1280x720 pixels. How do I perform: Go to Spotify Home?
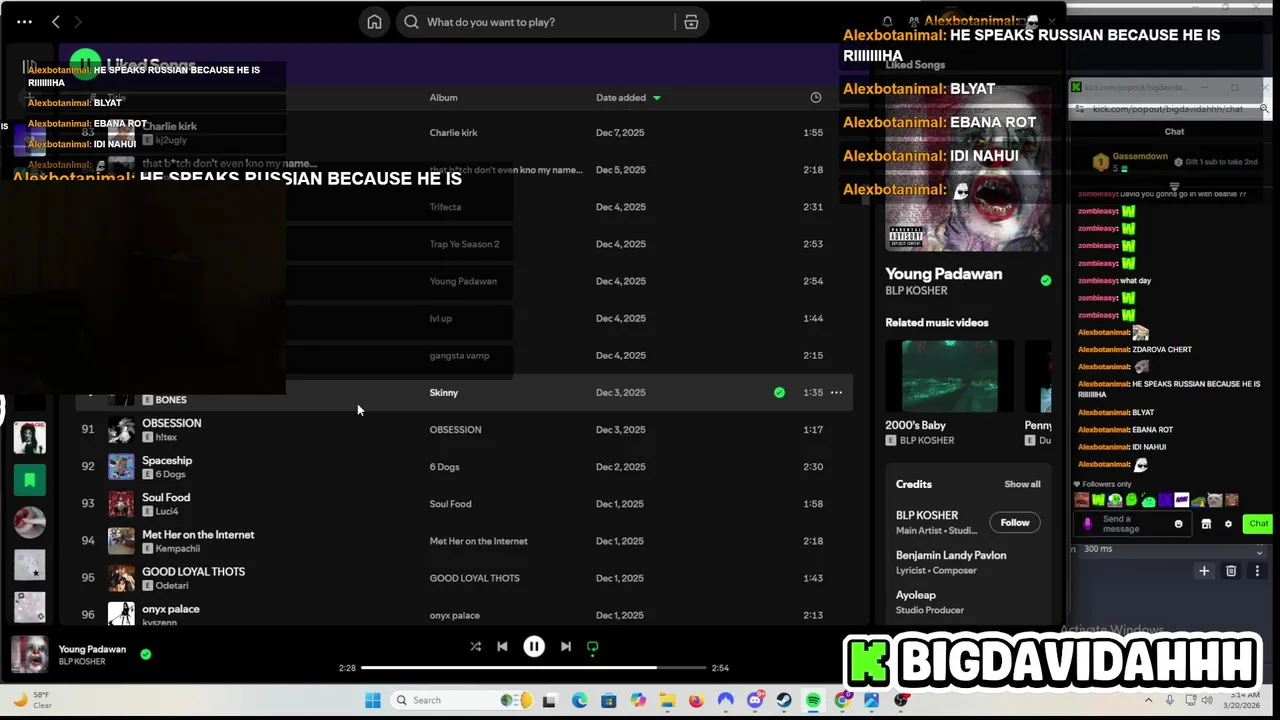(374, 22)
